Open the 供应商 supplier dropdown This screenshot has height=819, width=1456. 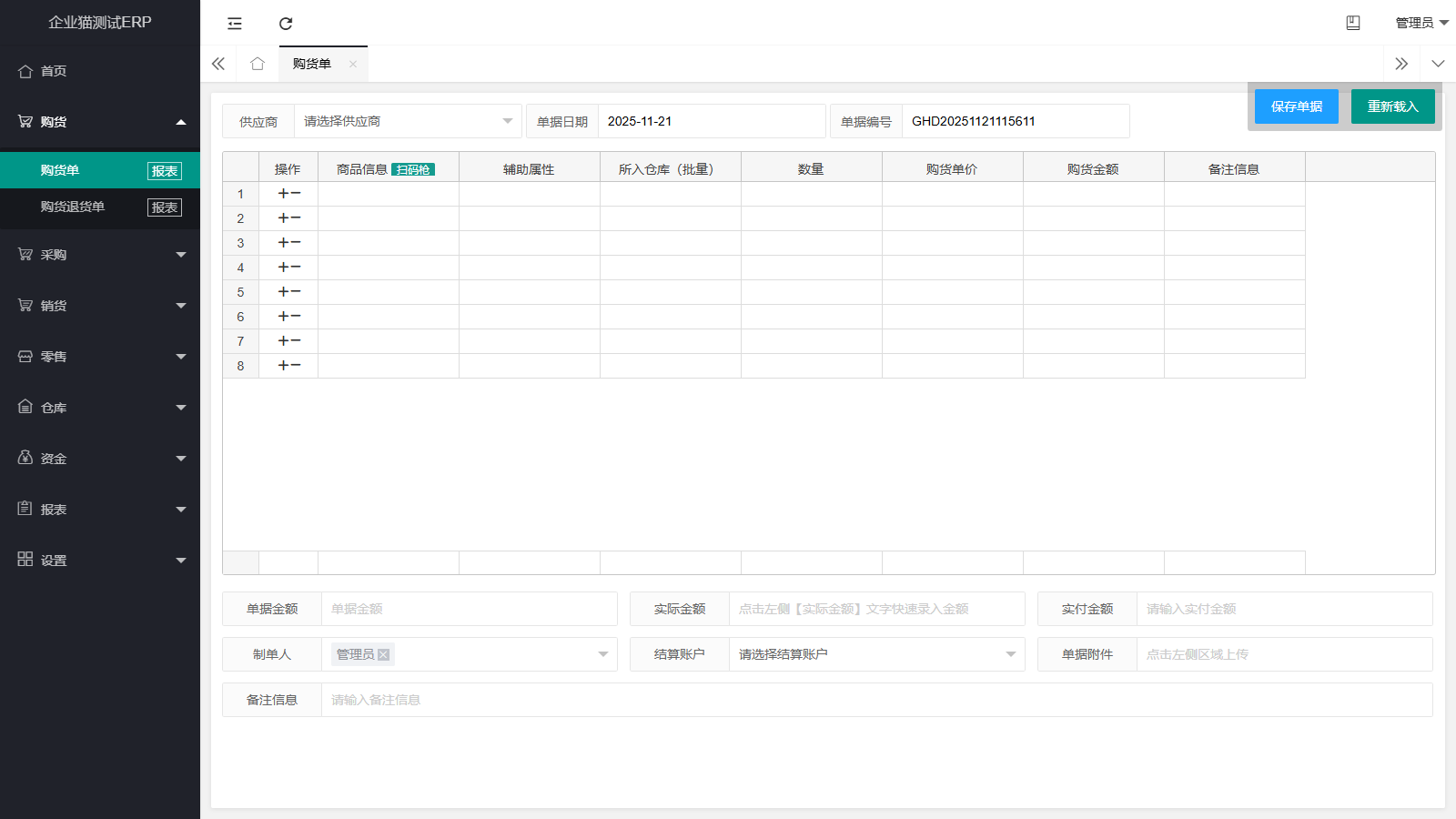[408, 121]
